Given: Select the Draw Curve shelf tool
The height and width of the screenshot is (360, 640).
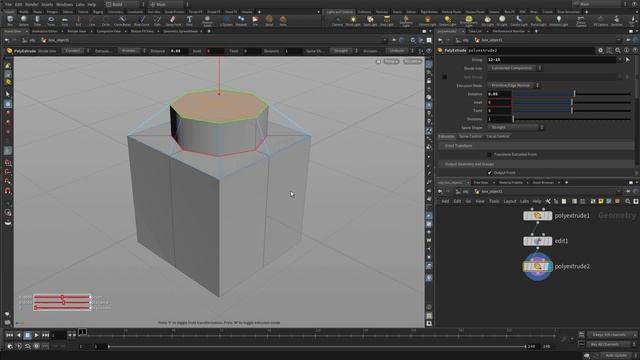Looking at the screenshot, I should (142, 20).
